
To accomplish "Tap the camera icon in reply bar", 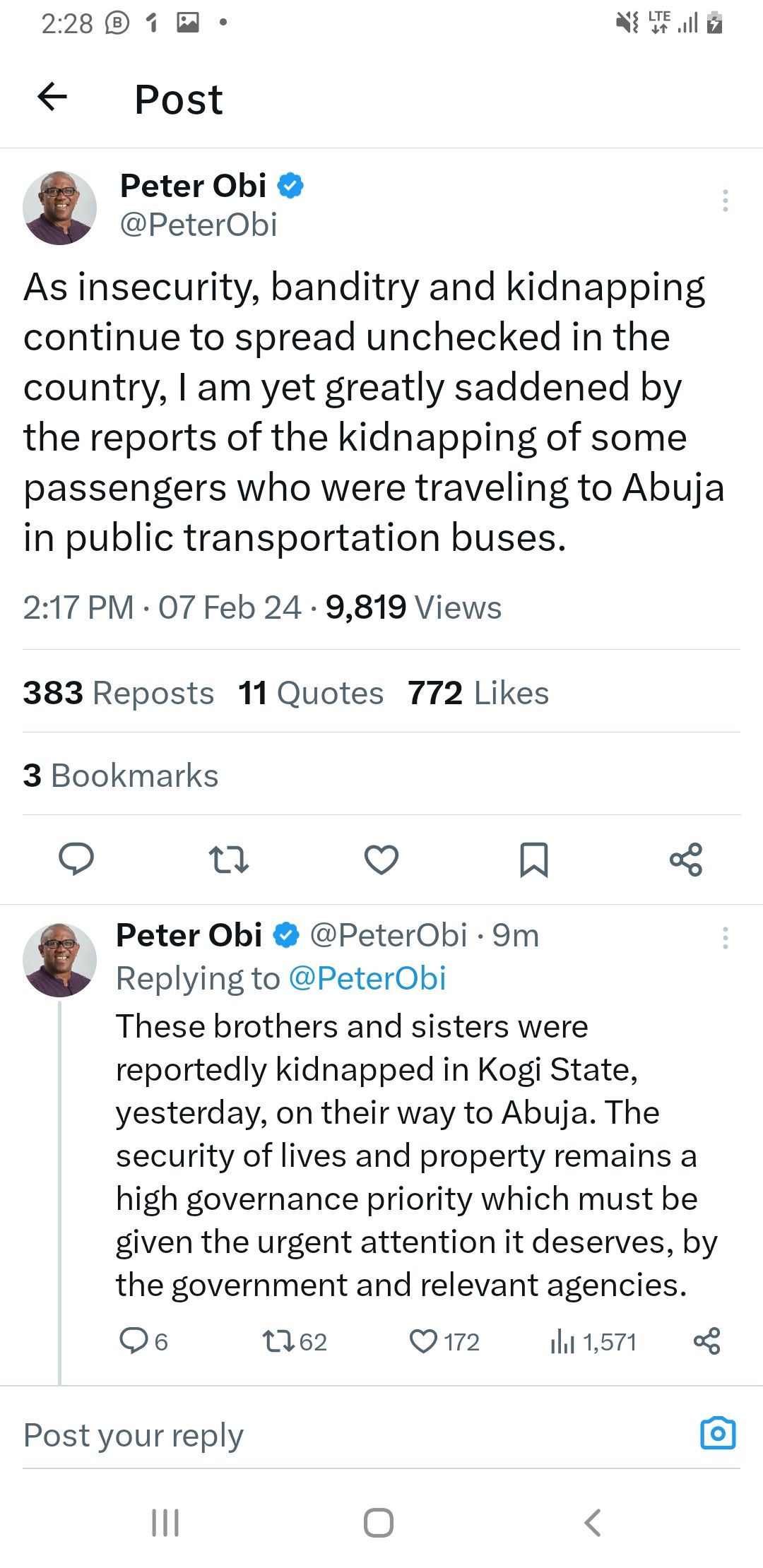I will click(x=718, y=1434).
